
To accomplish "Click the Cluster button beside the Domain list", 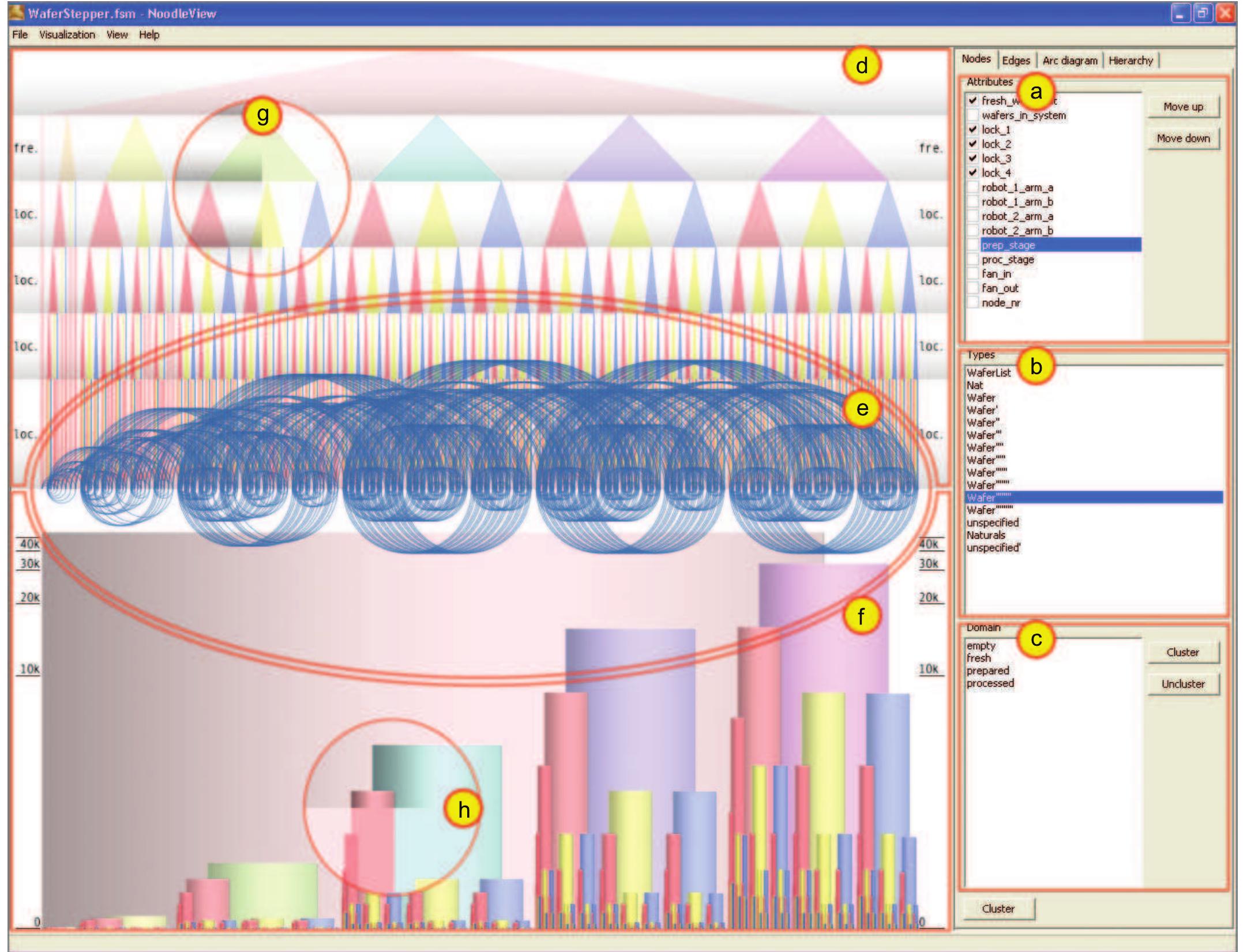I will 1183,652.
